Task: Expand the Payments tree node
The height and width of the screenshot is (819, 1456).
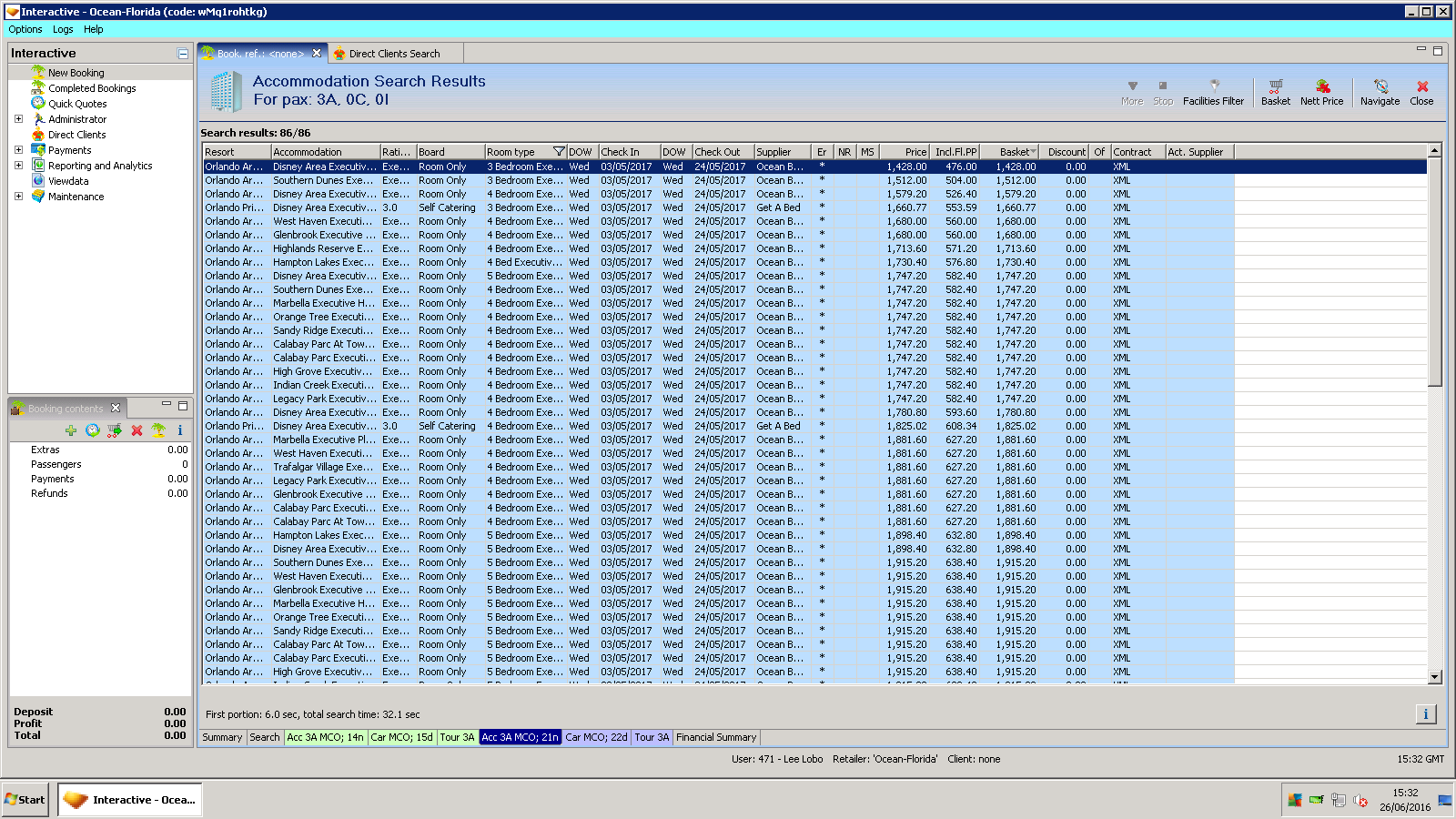Action: tap(18, 150)
